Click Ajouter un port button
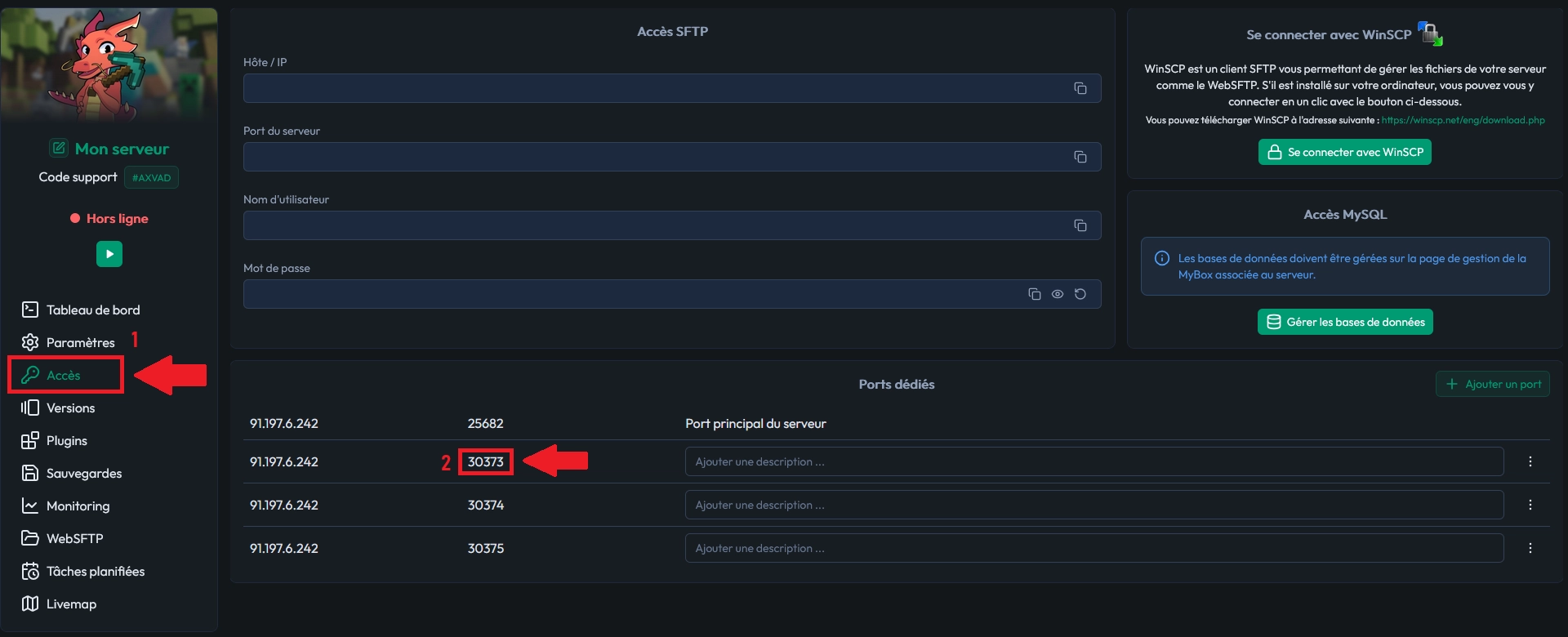1568x637 pixels. point(1493,384)
